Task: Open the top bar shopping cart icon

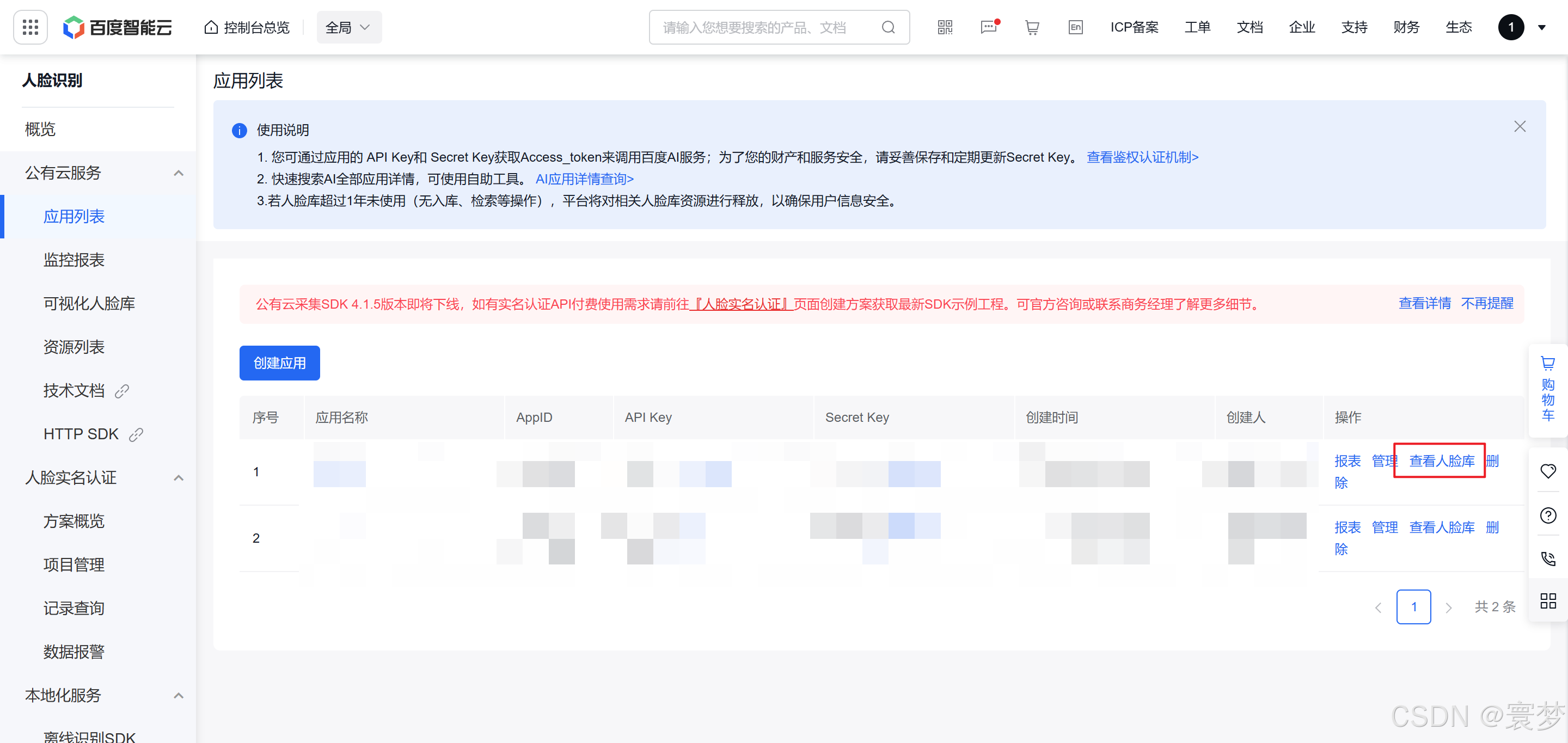Action: 1032,27
